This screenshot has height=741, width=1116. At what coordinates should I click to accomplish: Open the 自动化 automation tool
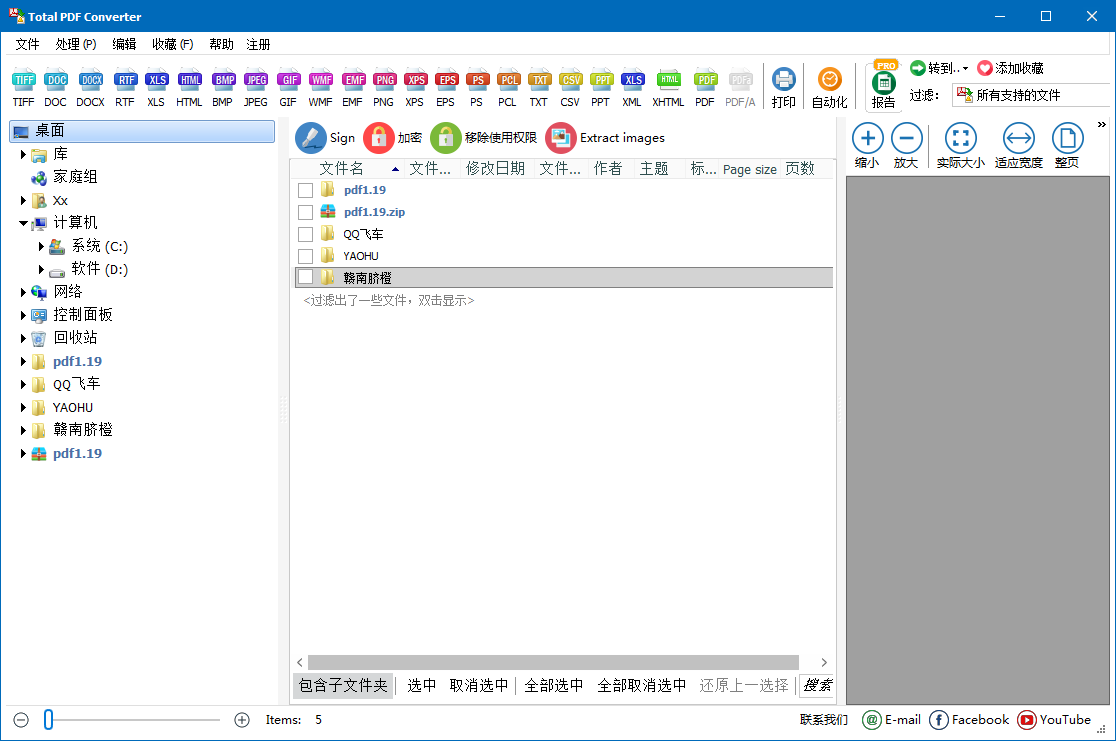(x=829, y=81)
